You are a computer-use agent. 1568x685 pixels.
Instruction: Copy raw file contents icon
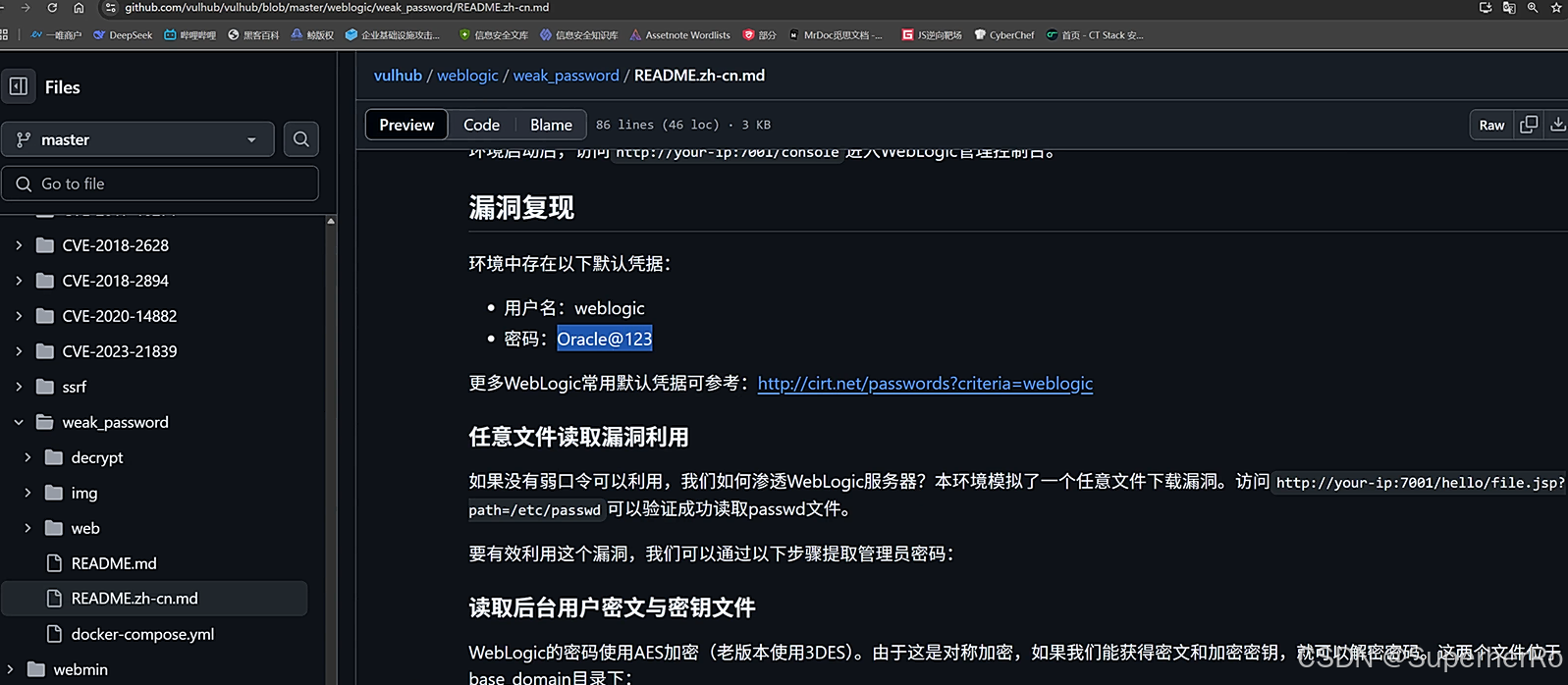tap(1529, 125)
